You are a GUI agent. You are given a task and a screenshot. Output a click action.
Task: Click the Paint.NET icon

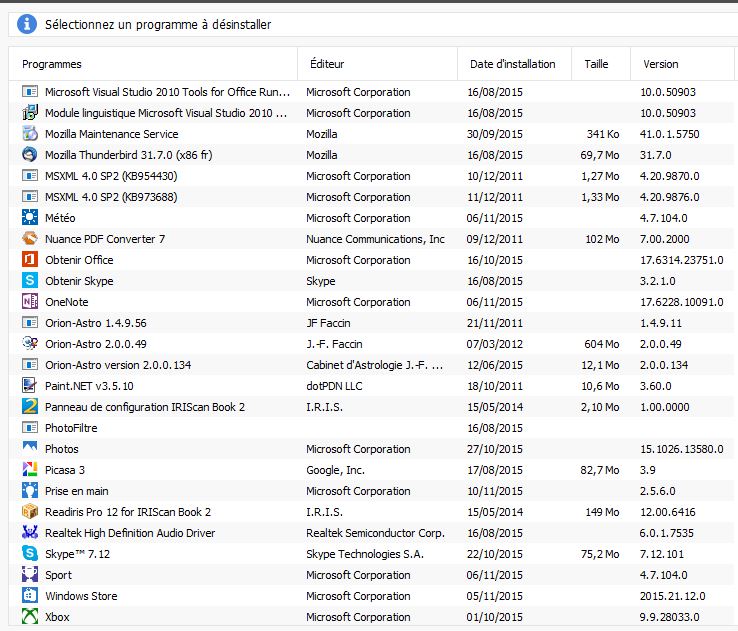point(30,385)
